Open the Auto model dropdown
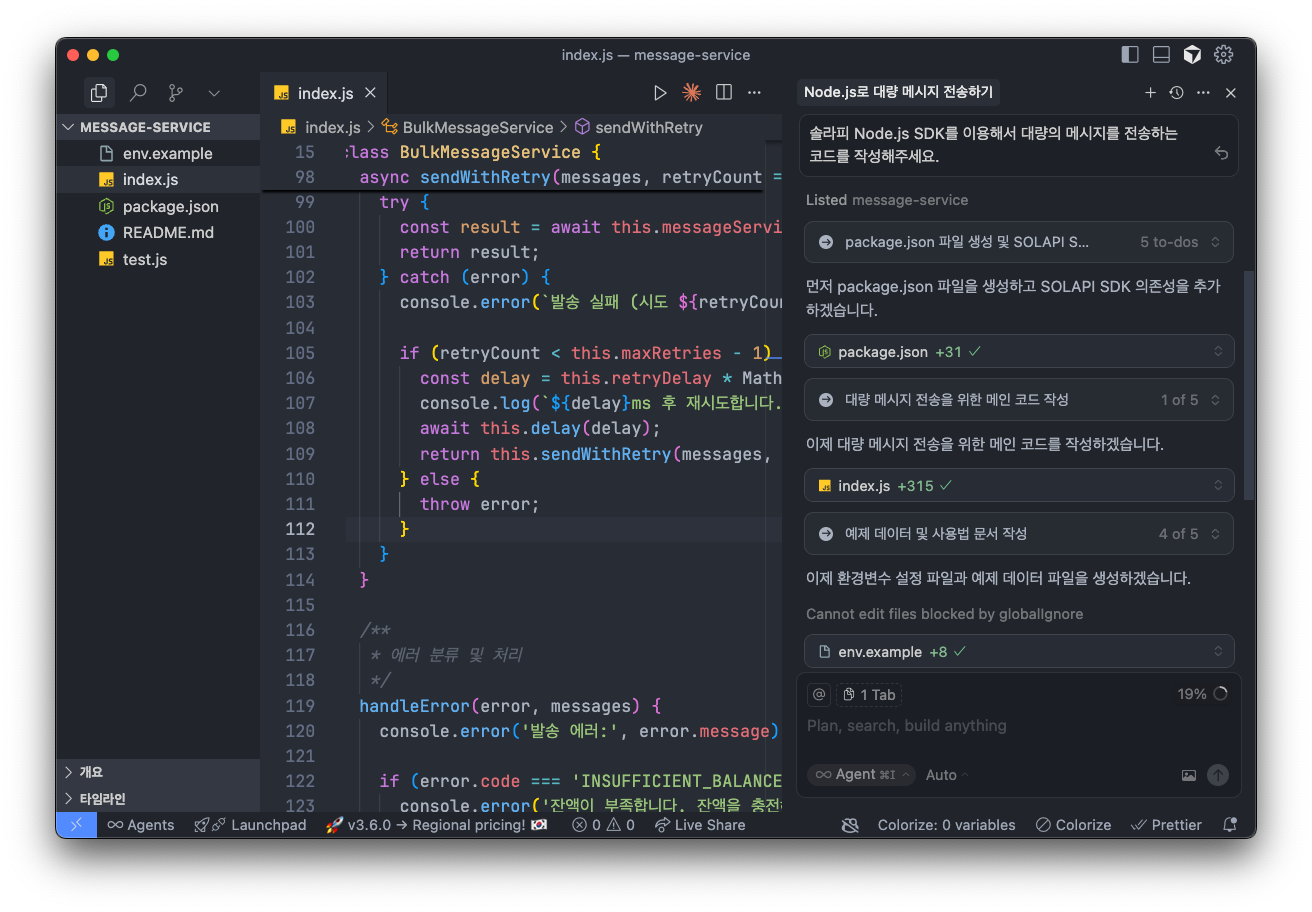This screenshot has height=912, width=1312. (946, 775)
